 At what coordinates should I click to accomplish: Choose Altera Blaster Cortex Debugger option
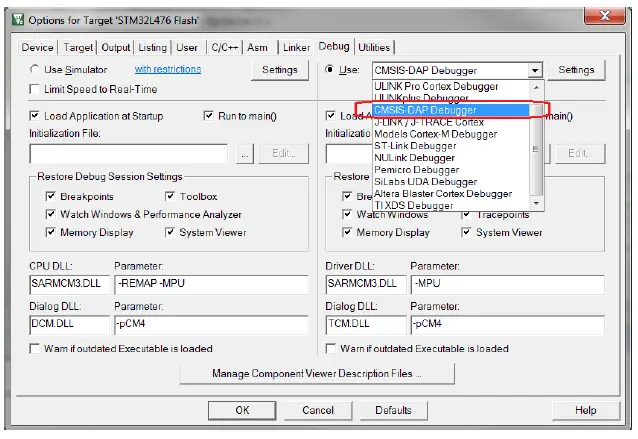(x=451, y=194)
